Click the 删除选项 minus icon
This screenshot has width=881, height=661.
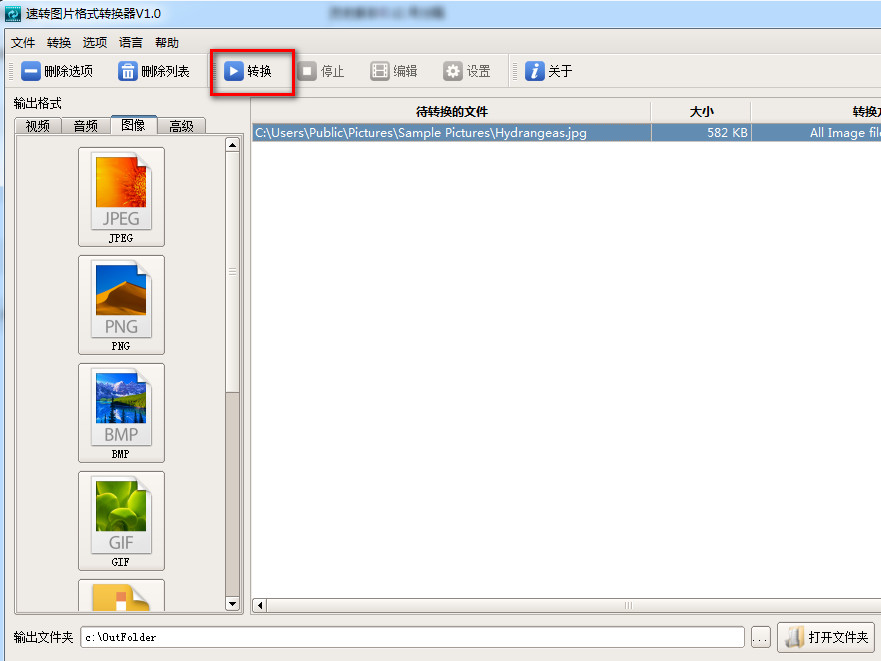(31, 71)
